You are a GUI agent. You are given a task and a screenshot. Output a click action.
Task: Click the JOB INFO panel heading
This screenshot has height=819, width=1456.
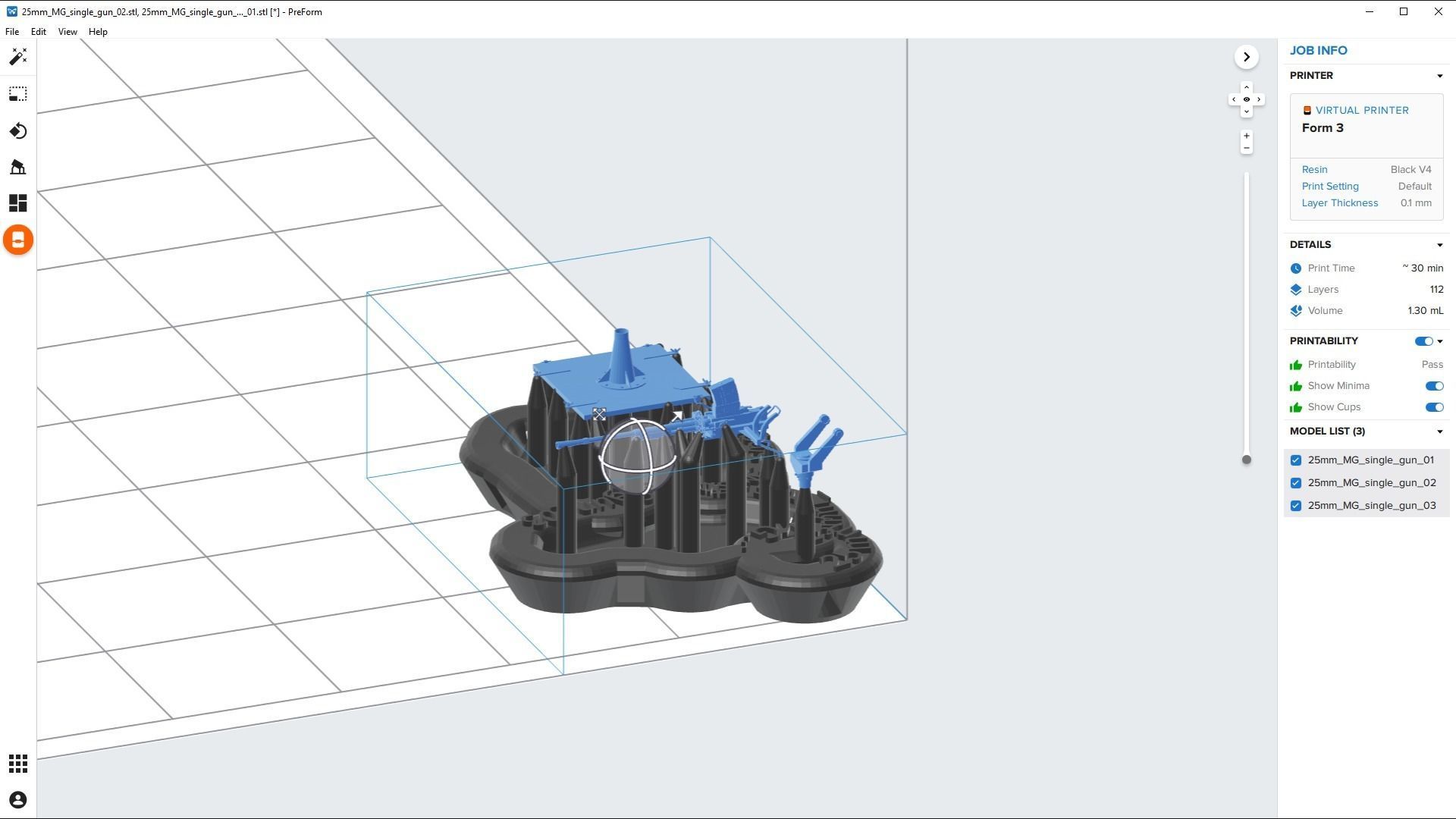(x=1318, y=51)
